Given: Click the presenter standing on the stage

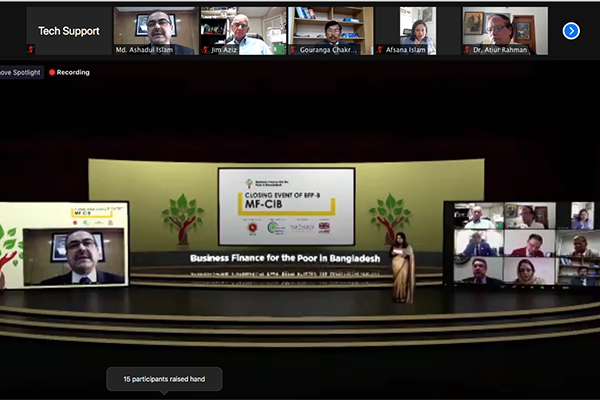Looking at the screenshot, I should tap(402, 268).
